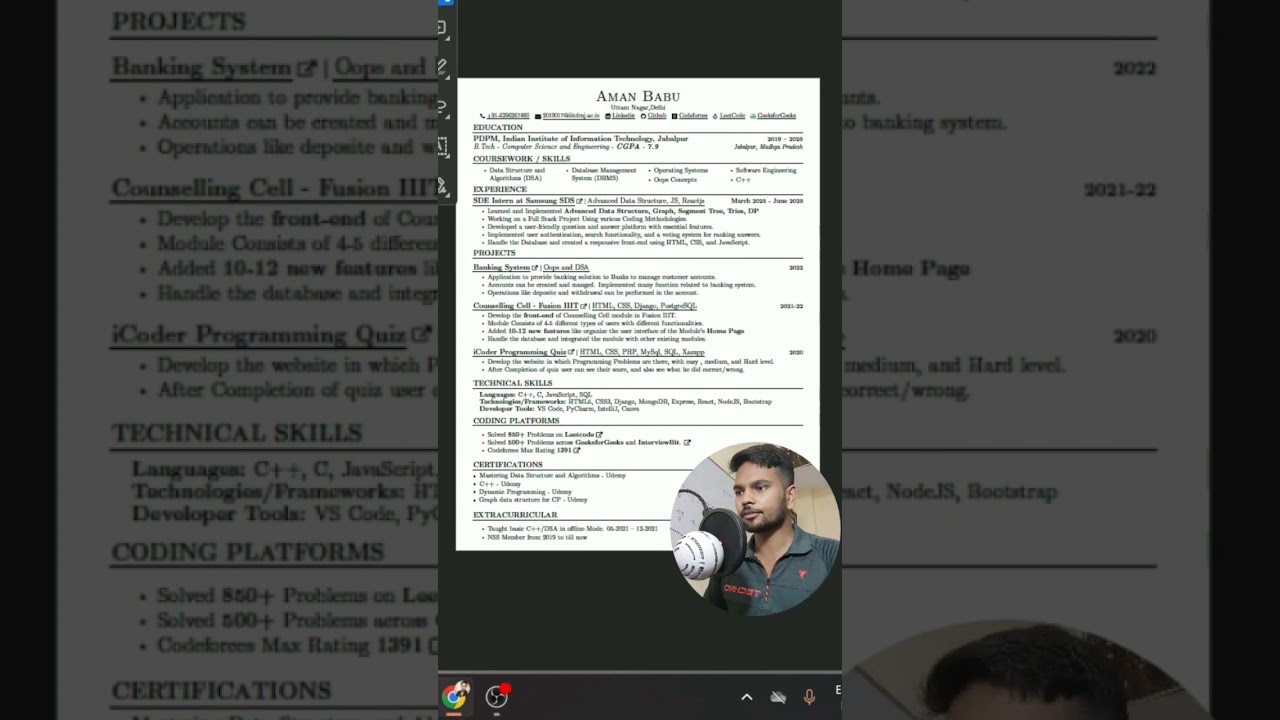Open the Github link in the resume header
Image resolution: width=1280 pixels, height=720 pixels.
(x=657, y=116)
